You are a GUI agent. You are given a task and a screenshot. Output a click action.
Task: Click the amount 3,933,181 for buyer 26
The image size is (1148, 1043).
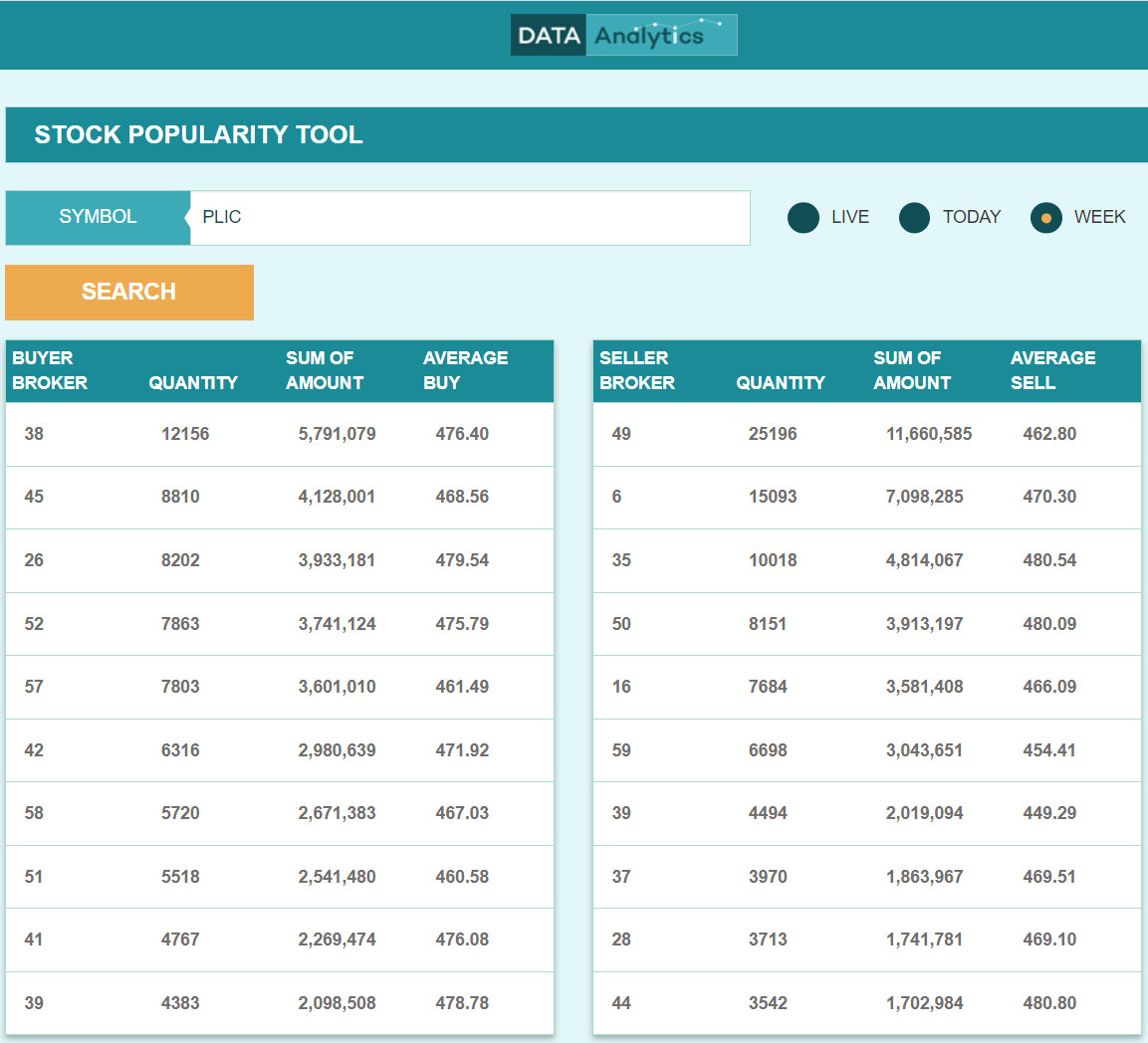click(337, 560)
